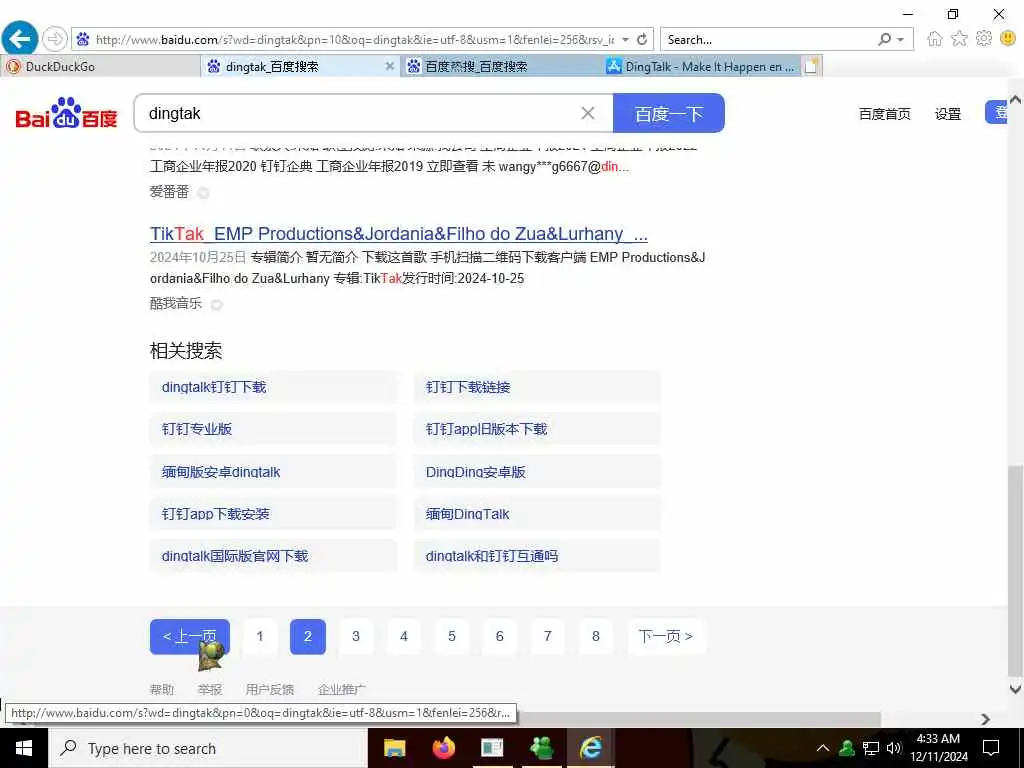Open the address bar dropdown arrow
Image resolution: width=1024 pixels, height=768 pixels.
(625, 40)
